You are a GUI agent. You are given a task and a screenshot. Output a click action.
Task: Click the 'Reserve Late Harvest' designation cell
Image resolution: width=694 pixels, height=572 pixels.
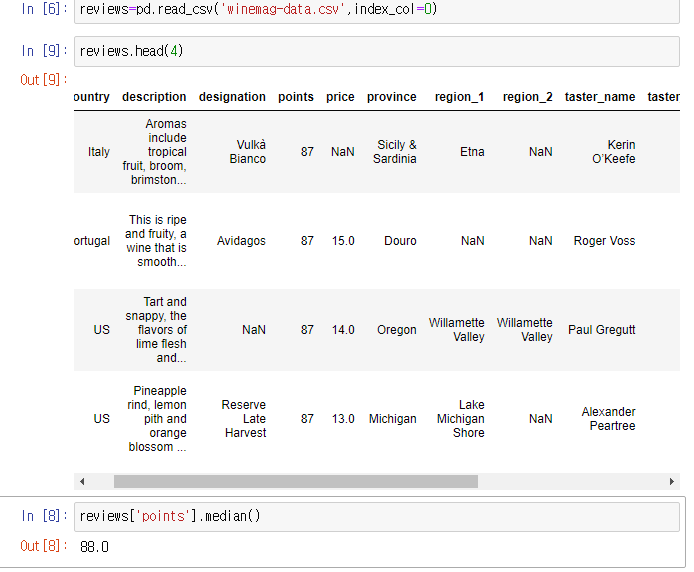pyautogui.click(x=244, y=419)
